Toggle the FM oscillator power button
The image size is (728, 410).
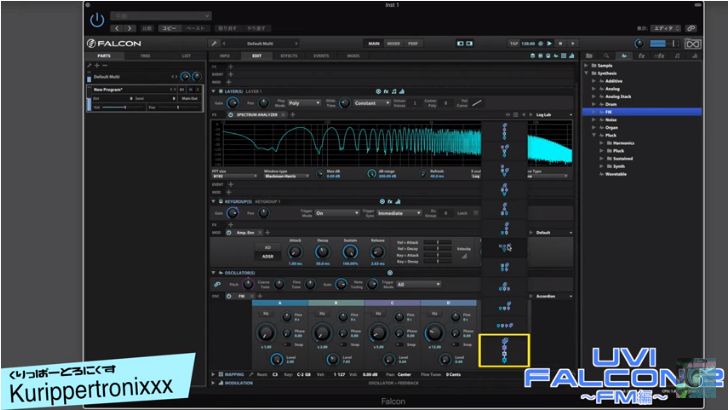coord(228,296)
